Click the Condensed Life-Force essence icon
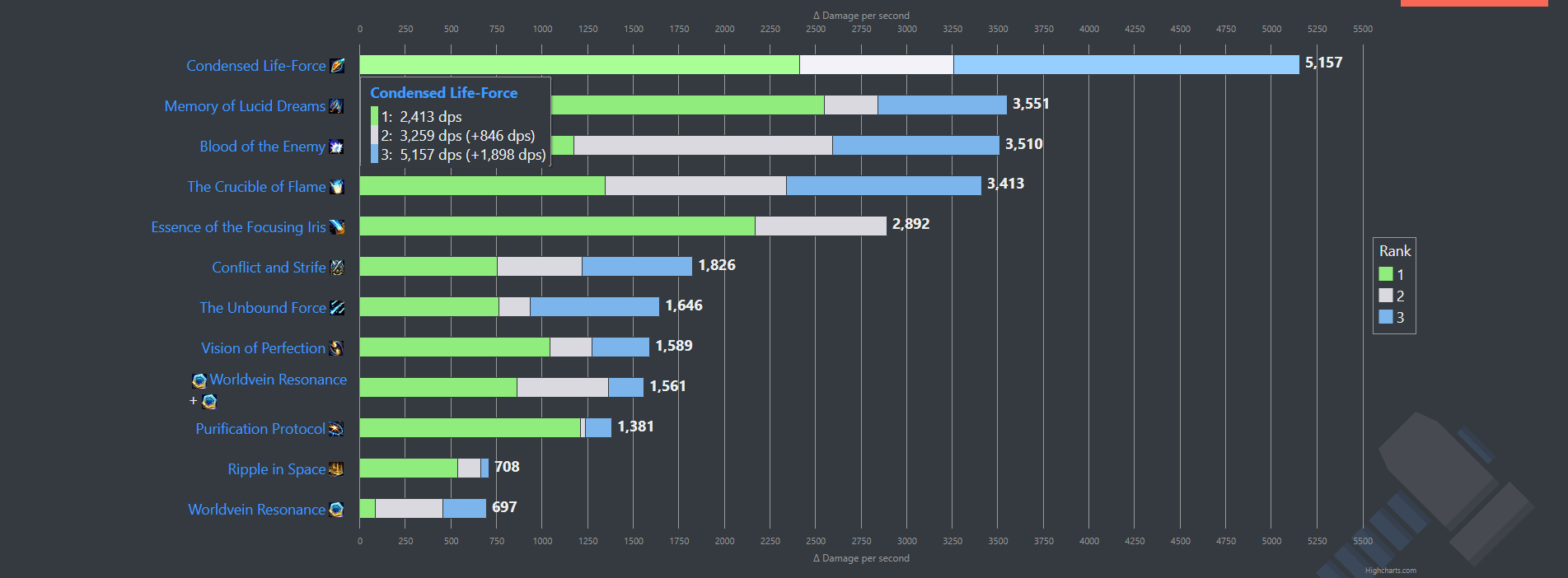The height and width of the screenshot is (578, 1568). (337, 66)
